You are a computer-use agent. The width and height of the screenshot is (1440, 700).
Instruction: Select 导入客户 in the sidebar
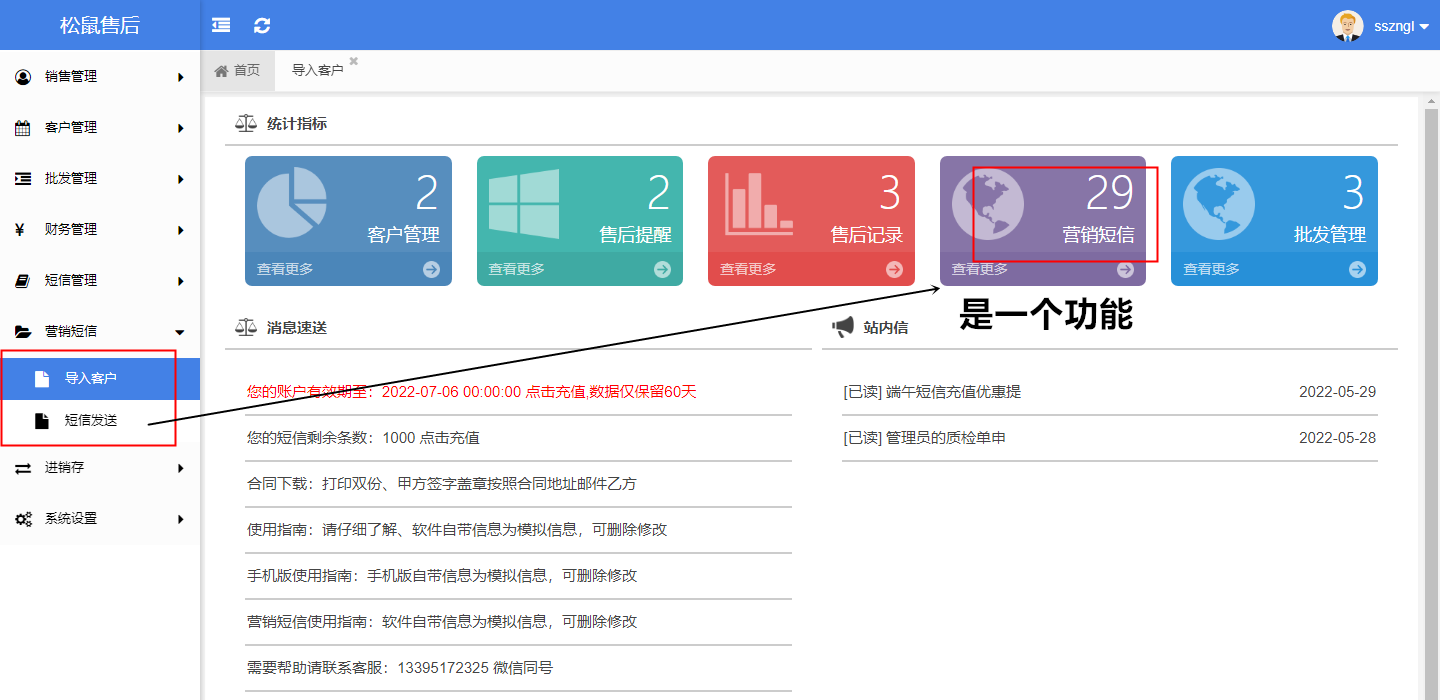(91, 379)
